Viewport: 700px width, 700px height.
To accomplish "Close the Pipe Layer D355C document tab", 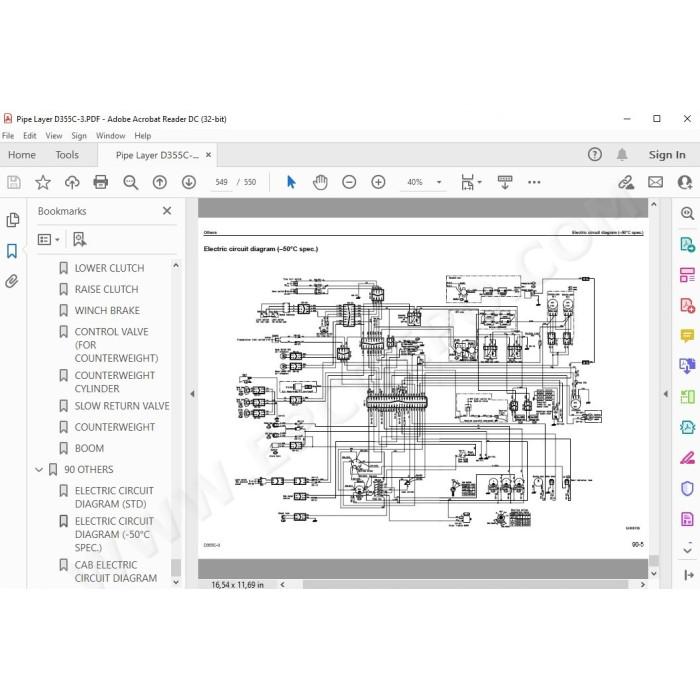I will tap(208, 155).
